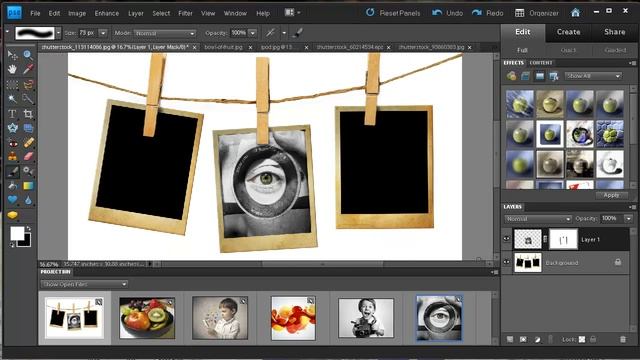Select the Lasso tool
Image resolution: width=640 pixels, height=360 pixels.
click(x=28, y=84)
